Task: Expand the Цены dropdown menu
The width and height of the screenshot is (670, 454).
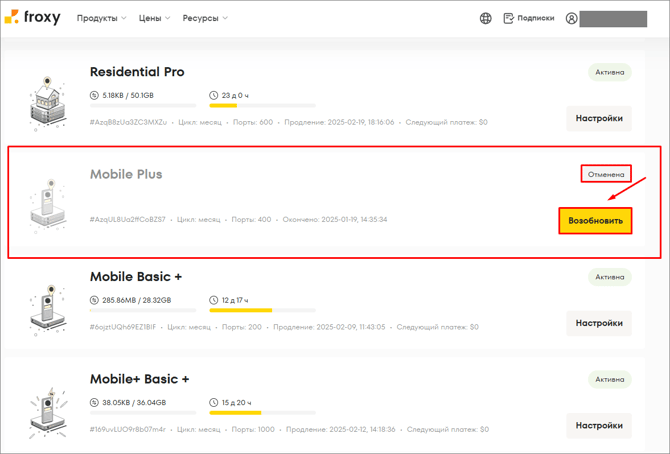Action: [154, 18]
